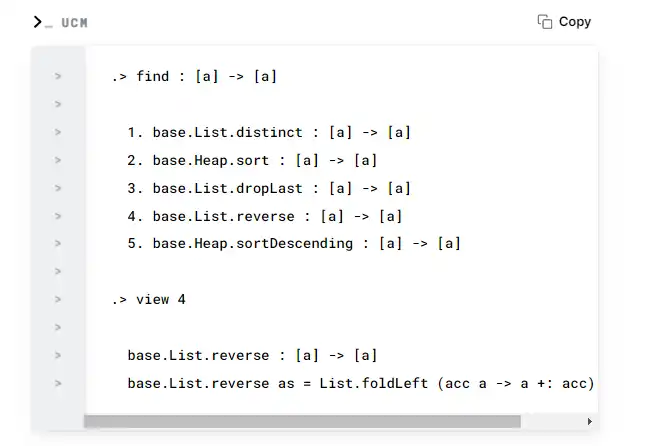Select result 3 base.List.dropLast

pos(269,188)
